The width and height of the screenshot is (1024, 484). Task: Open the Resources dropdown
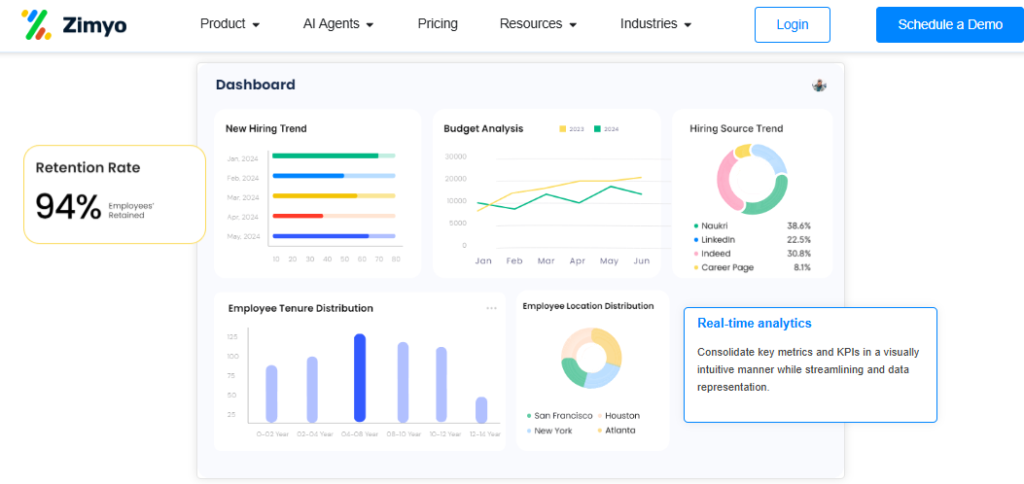tap(538, 24)
